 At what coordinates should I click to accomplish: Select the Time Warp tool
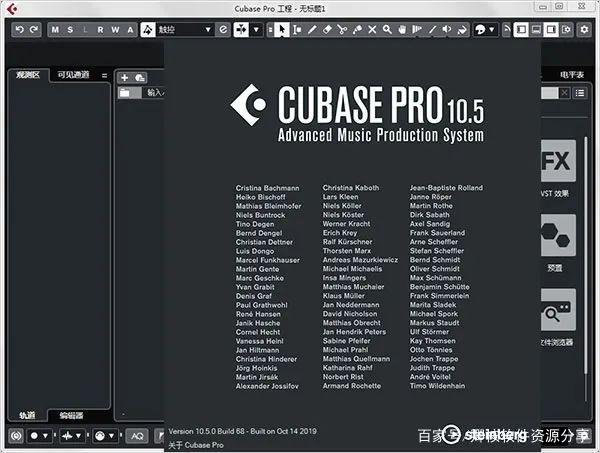coord(417,29)
